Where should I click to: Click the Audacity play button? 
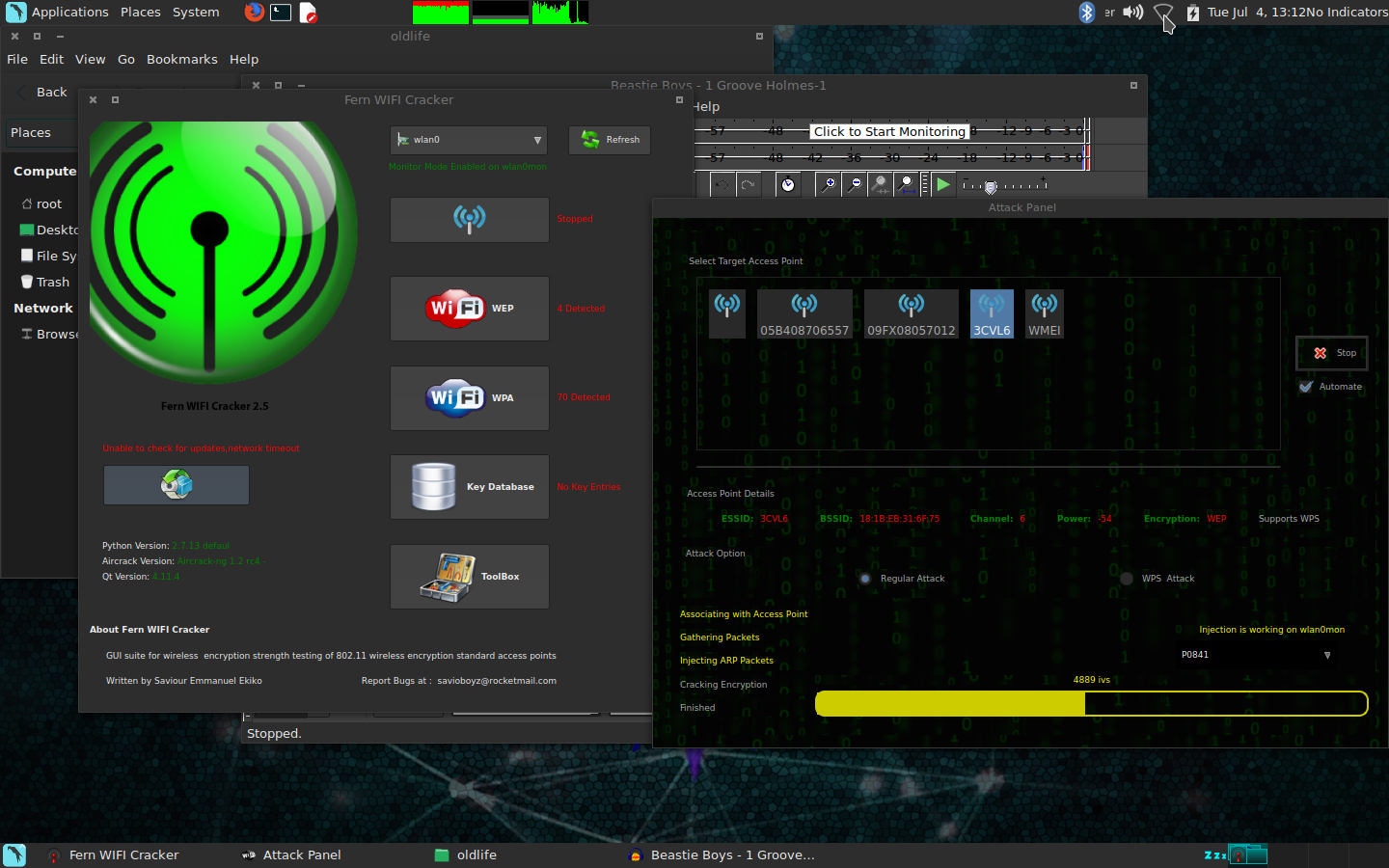coord(943,184)
